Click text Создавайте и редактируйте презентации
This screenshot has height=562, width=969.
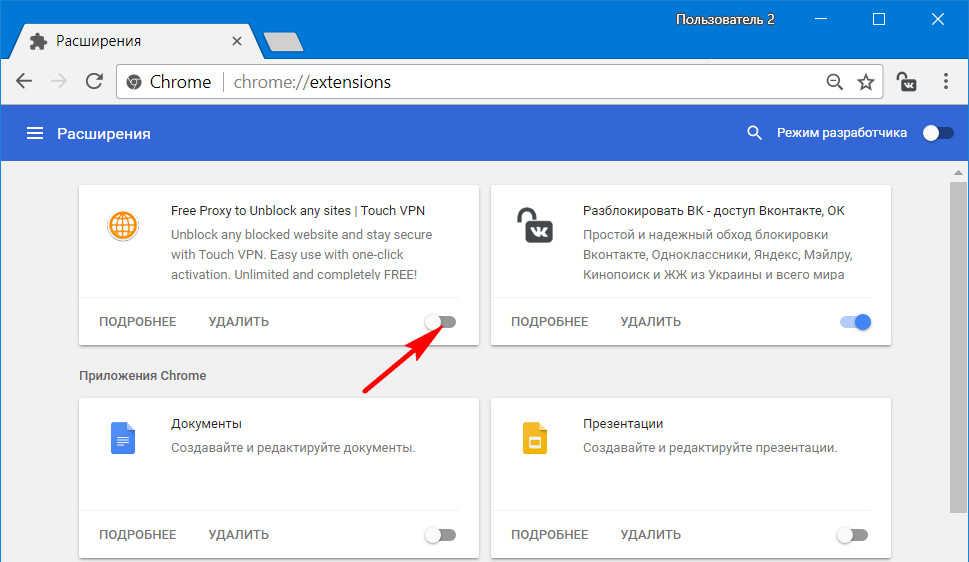[710, 448]
